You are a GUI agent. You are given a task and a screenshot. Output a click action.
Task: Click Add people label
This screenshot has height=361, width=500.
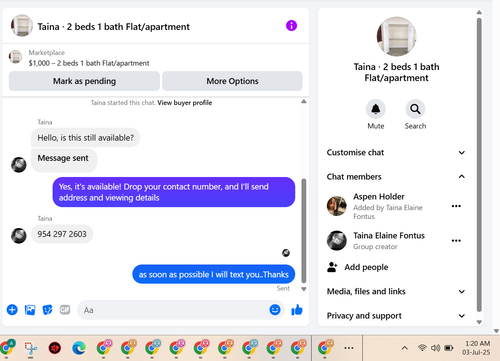point(366,267)
